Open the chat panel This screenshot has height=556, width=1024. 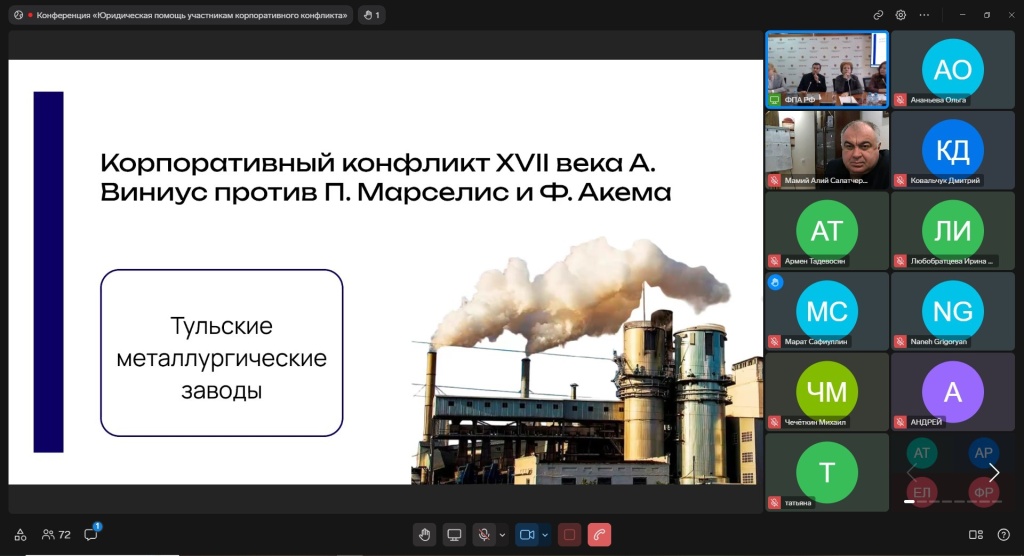91,535
